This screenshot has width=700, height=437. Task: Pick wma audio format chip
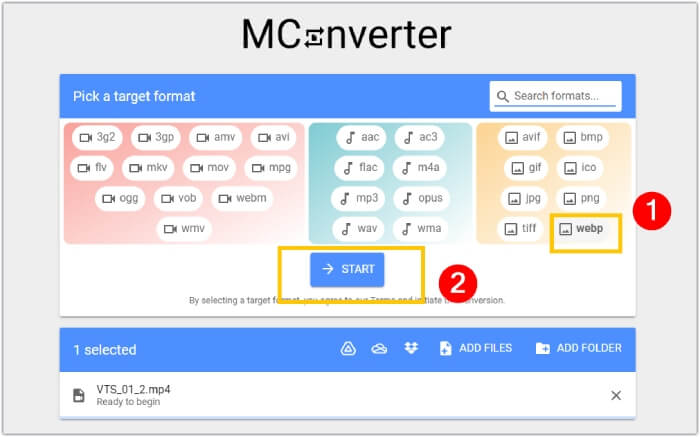pos(421,229)
